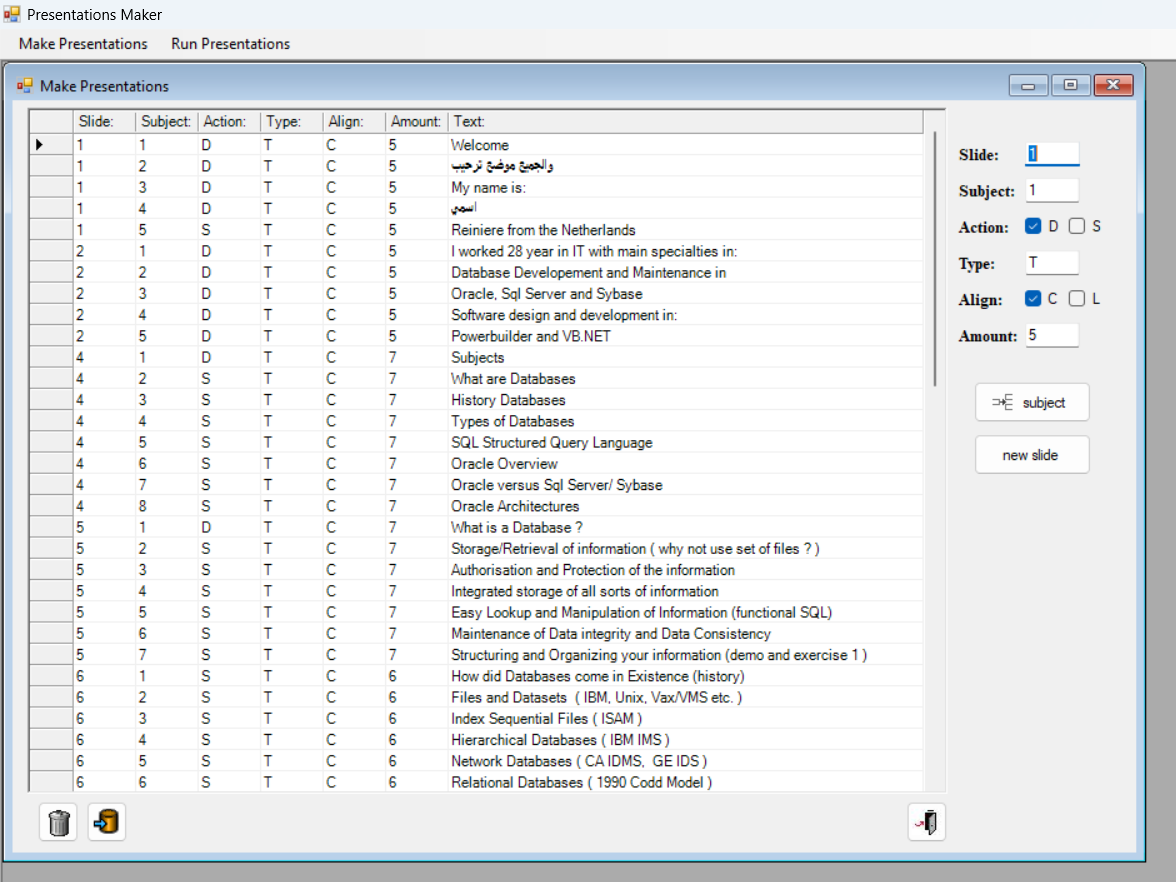1176x882 pixels.
Task: Click 'SQL Structured Query Language' cell
Action: click(x=686, y=442)
